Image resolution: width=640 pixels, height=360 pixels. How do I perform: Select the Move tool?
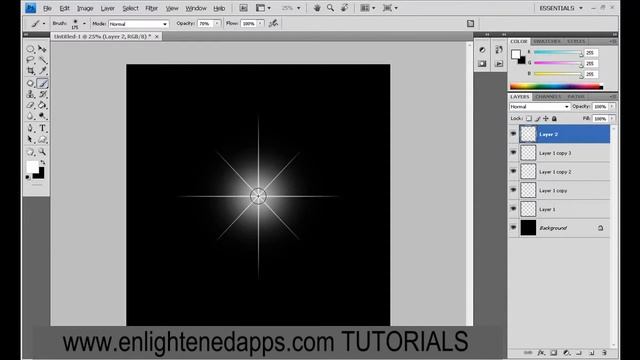pos(42,49)
